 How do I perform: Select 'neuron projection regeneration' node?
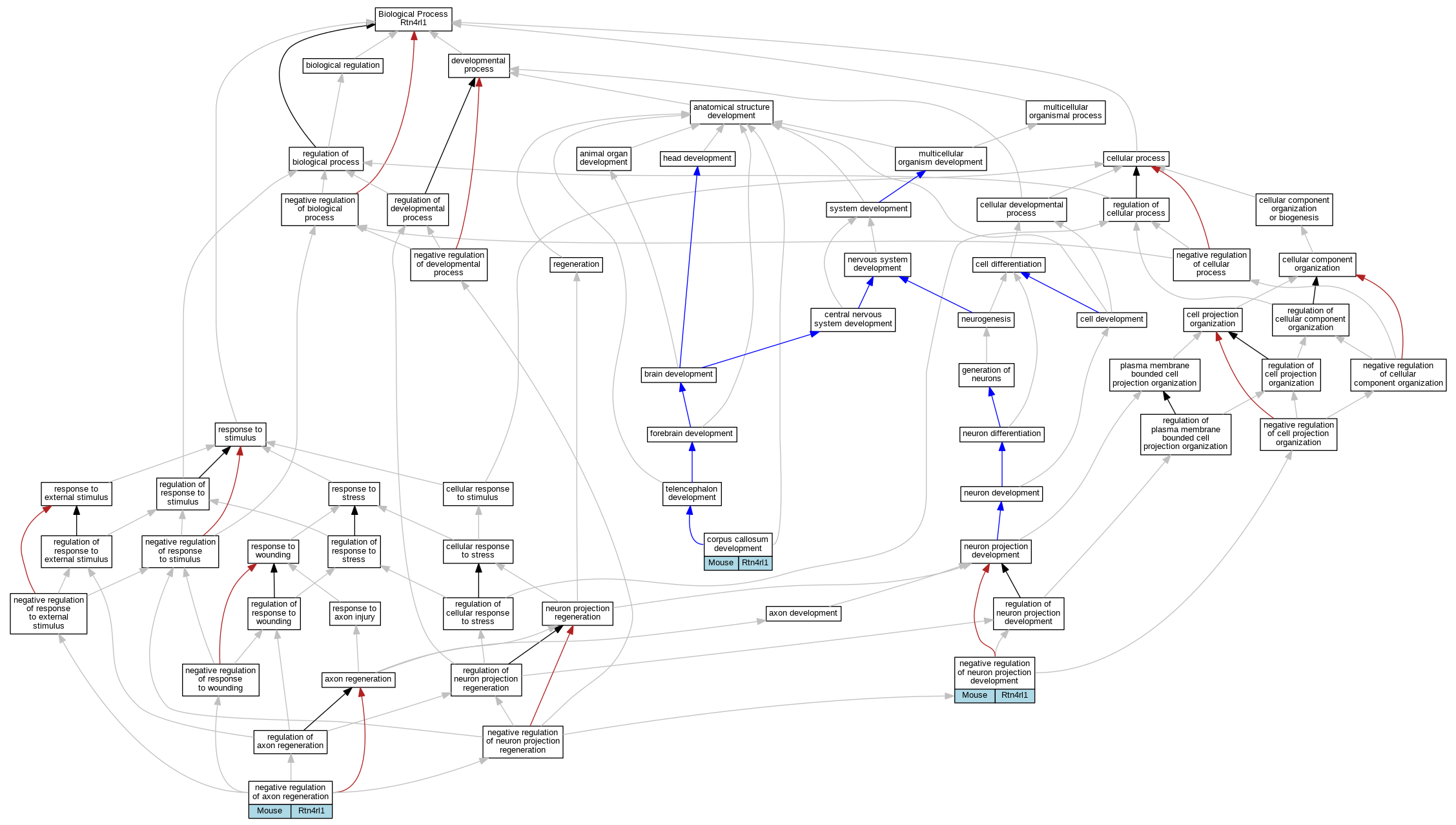tap(577, 613)
